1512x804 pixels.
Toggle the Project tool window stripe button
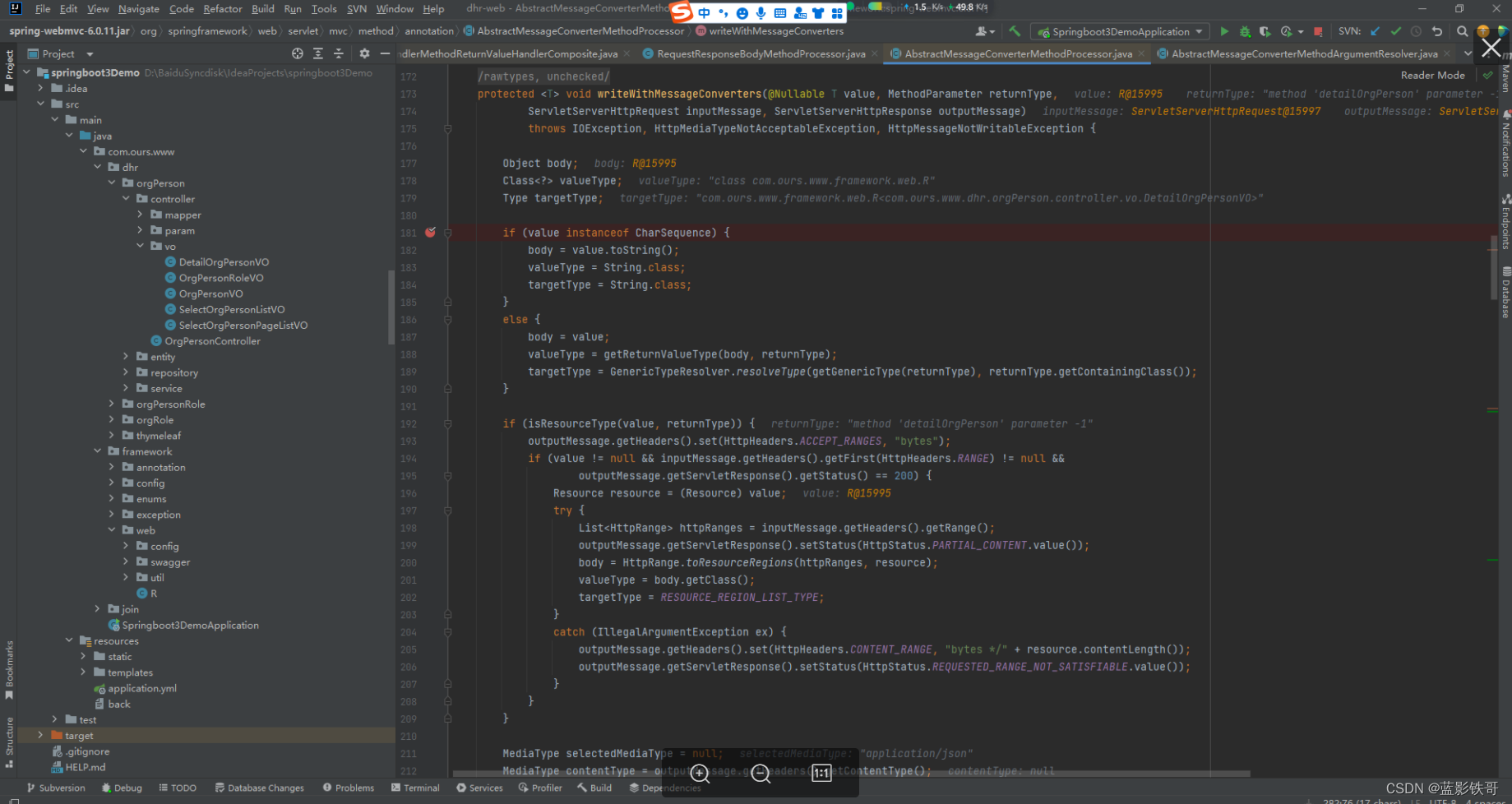(x=9, y=71)
